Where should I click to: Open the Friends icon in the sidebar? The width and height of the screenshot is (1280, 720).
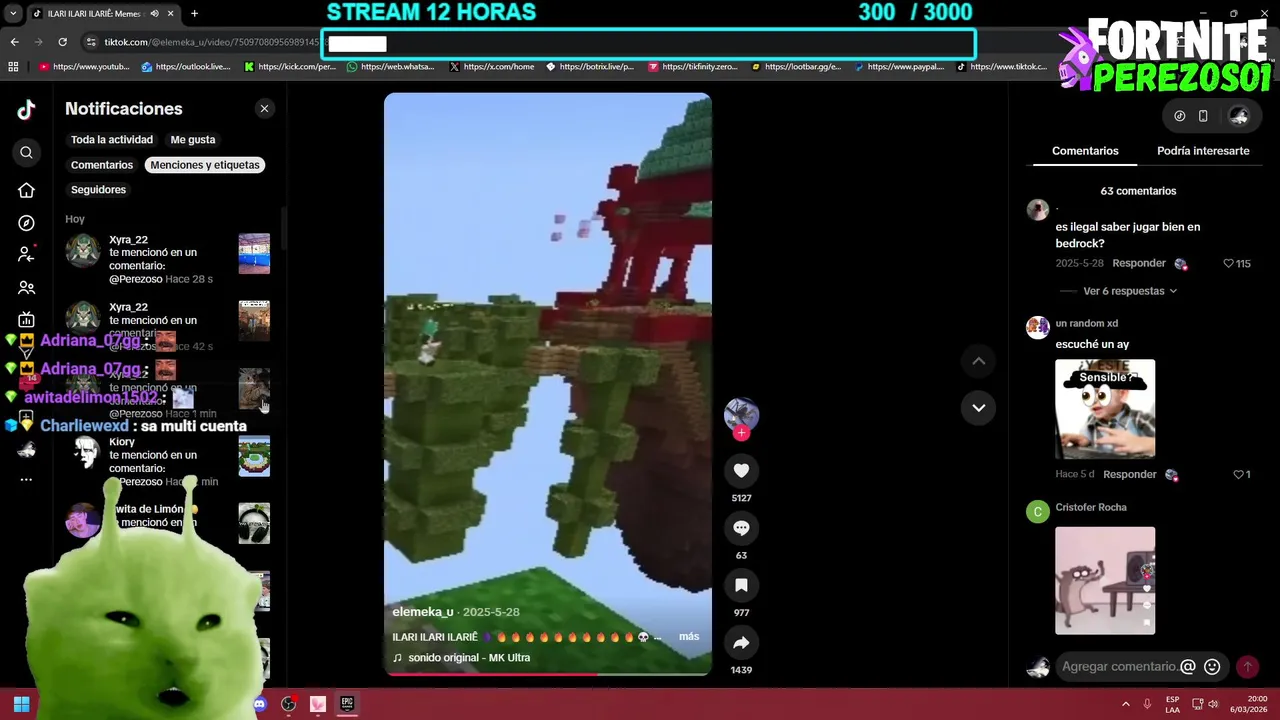(26, 288)
